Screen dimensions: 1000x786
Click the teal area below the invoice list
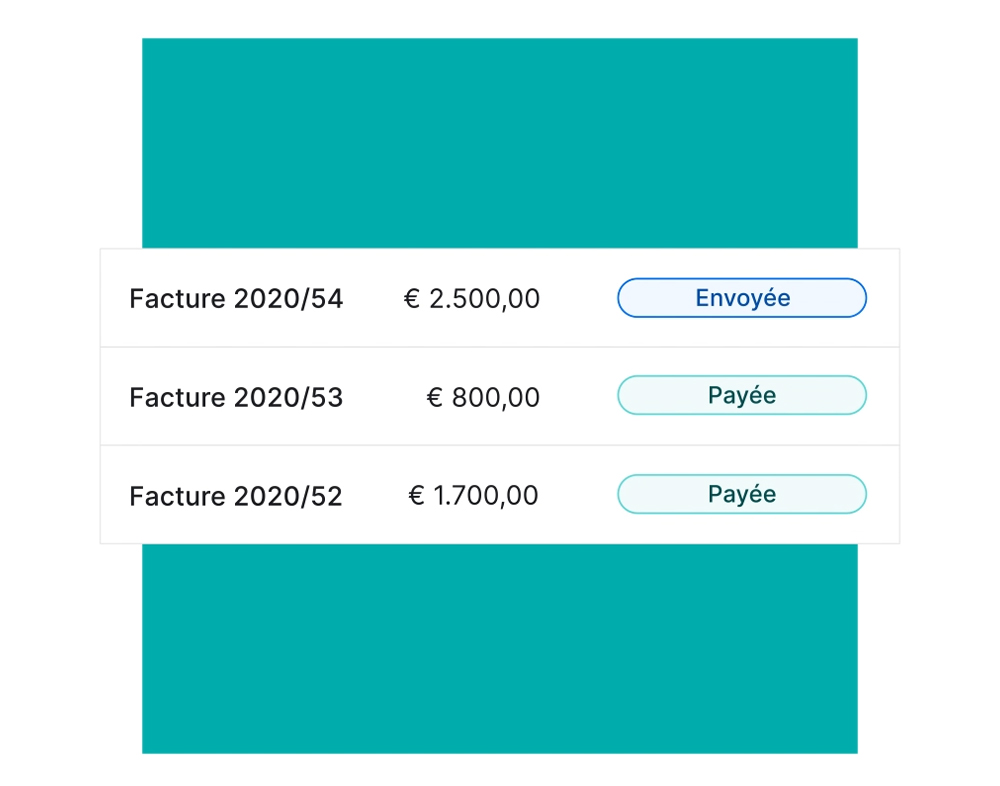pyautogui.click(x=500, y=648)
